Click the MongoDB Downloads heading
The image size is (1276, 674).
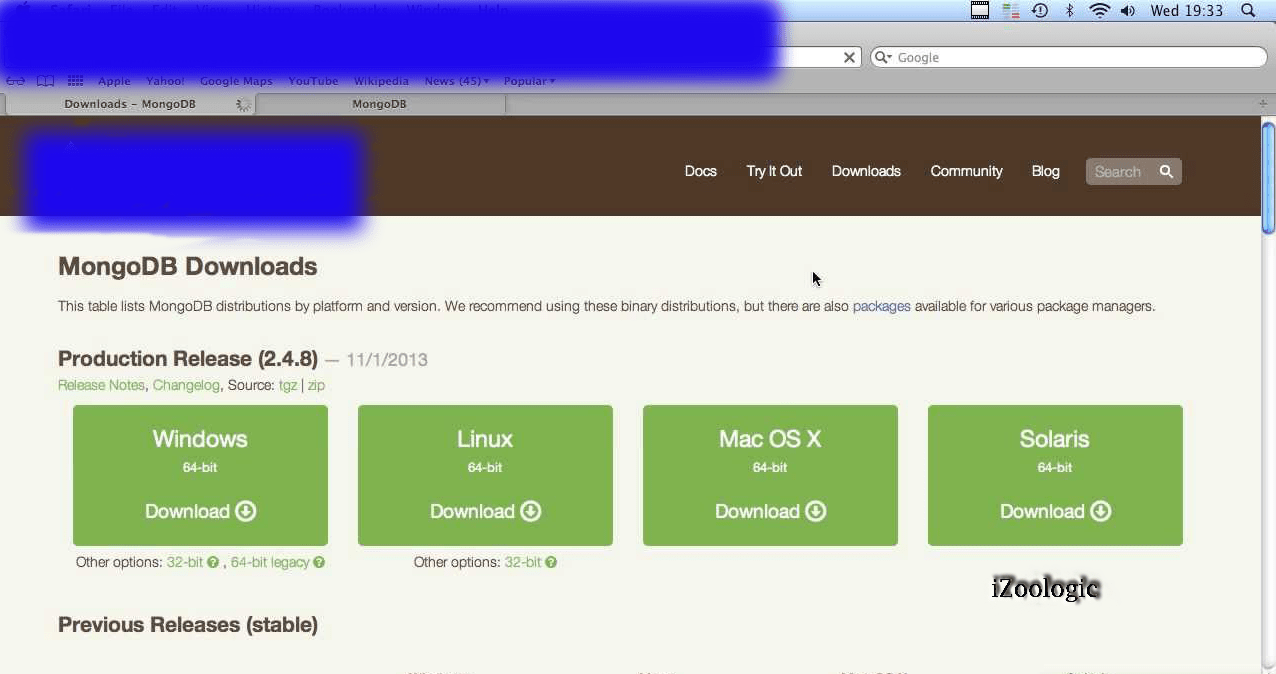(188, 267)
